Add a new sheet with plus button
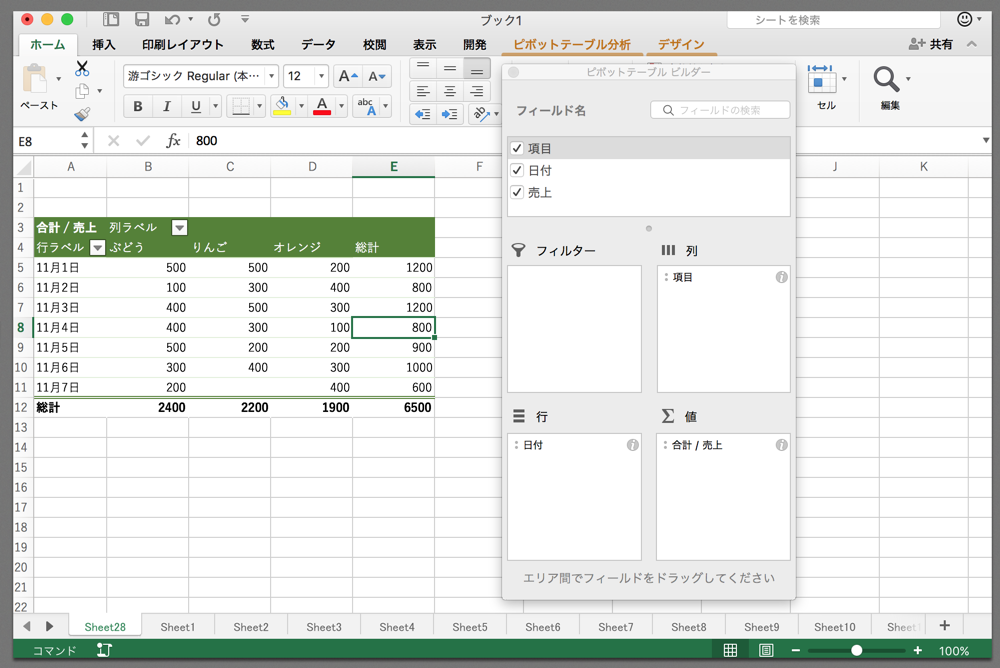This screenshot has height=668, width=1000. pyautogui.click(x=945, y=626)
